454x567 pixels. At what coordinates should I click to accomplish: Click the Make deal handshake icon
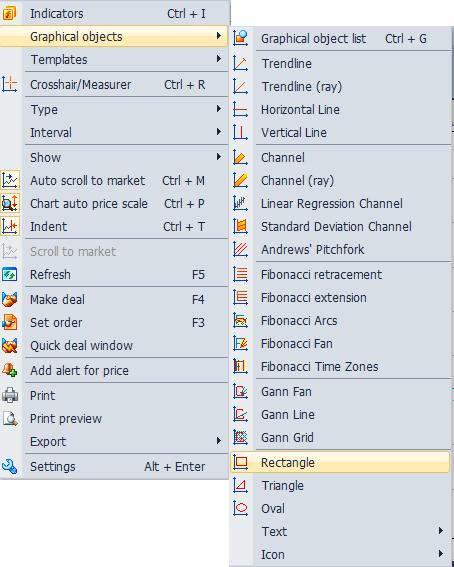pos(9,299)
